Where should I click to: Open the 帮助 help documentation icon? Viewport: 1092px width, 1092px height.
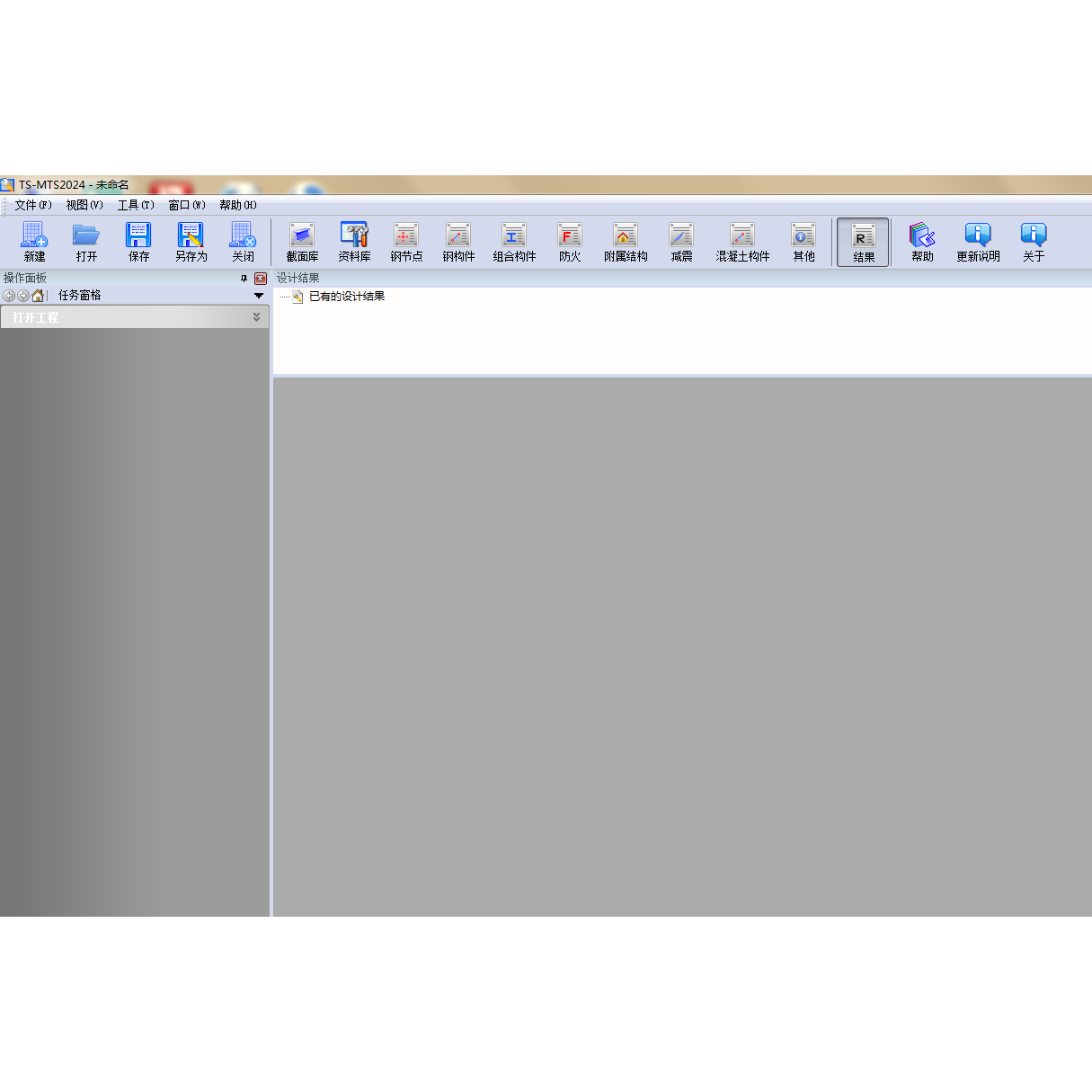(x=922, y=242)
